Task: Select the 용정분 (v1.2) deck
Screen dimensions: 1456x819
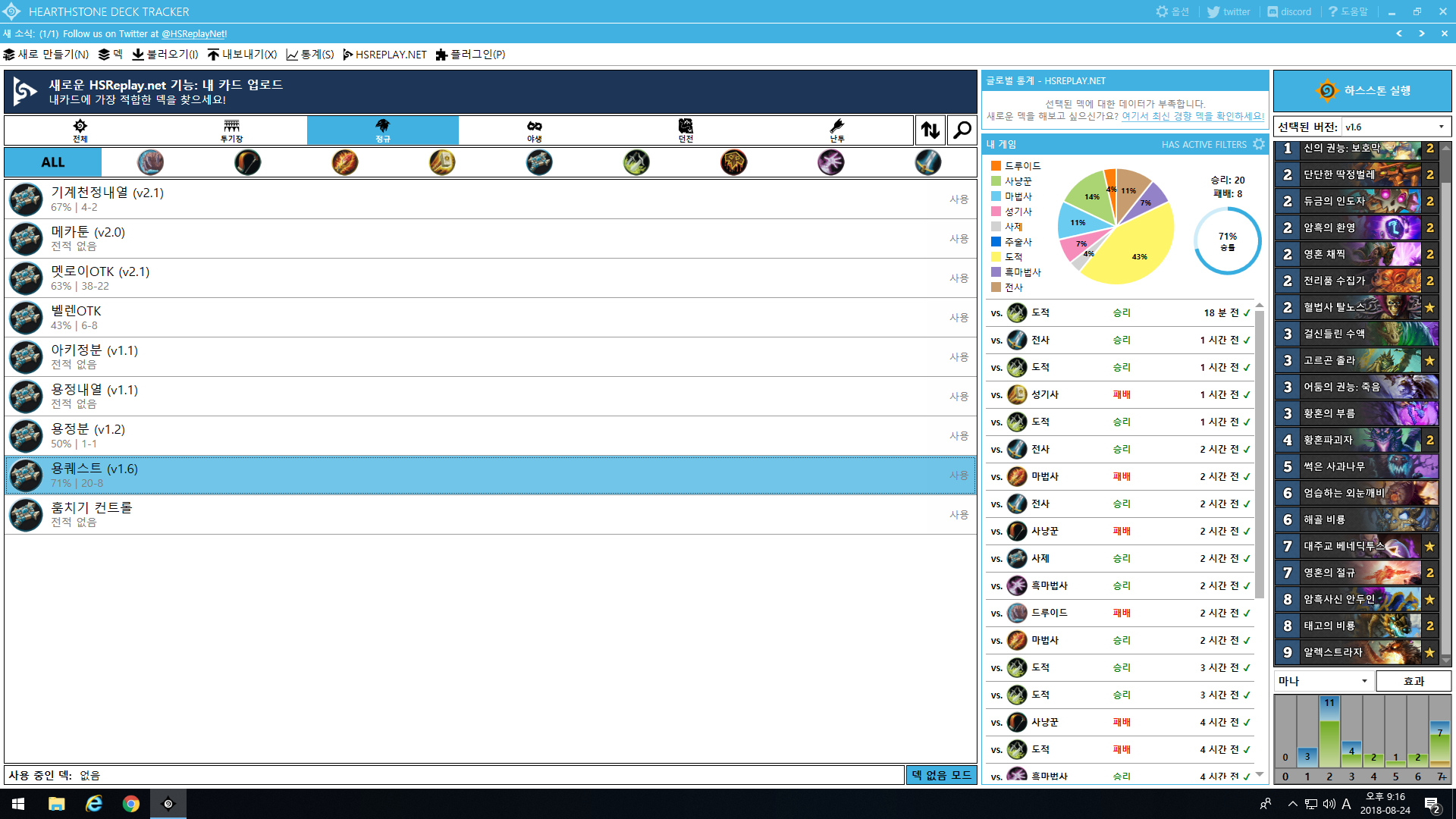Action: [x=490, y=436]
